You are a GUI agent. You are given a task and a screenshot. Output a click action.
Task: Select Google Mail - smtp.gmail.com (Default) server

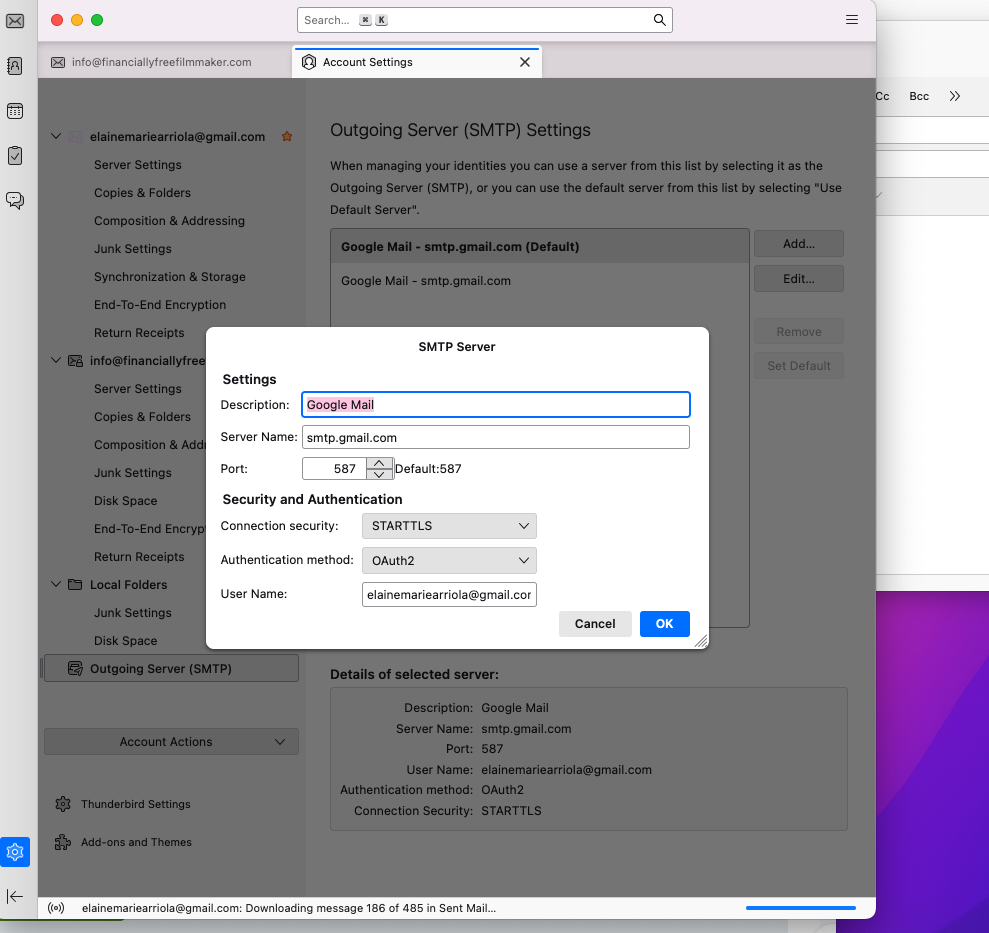point(540,247)
